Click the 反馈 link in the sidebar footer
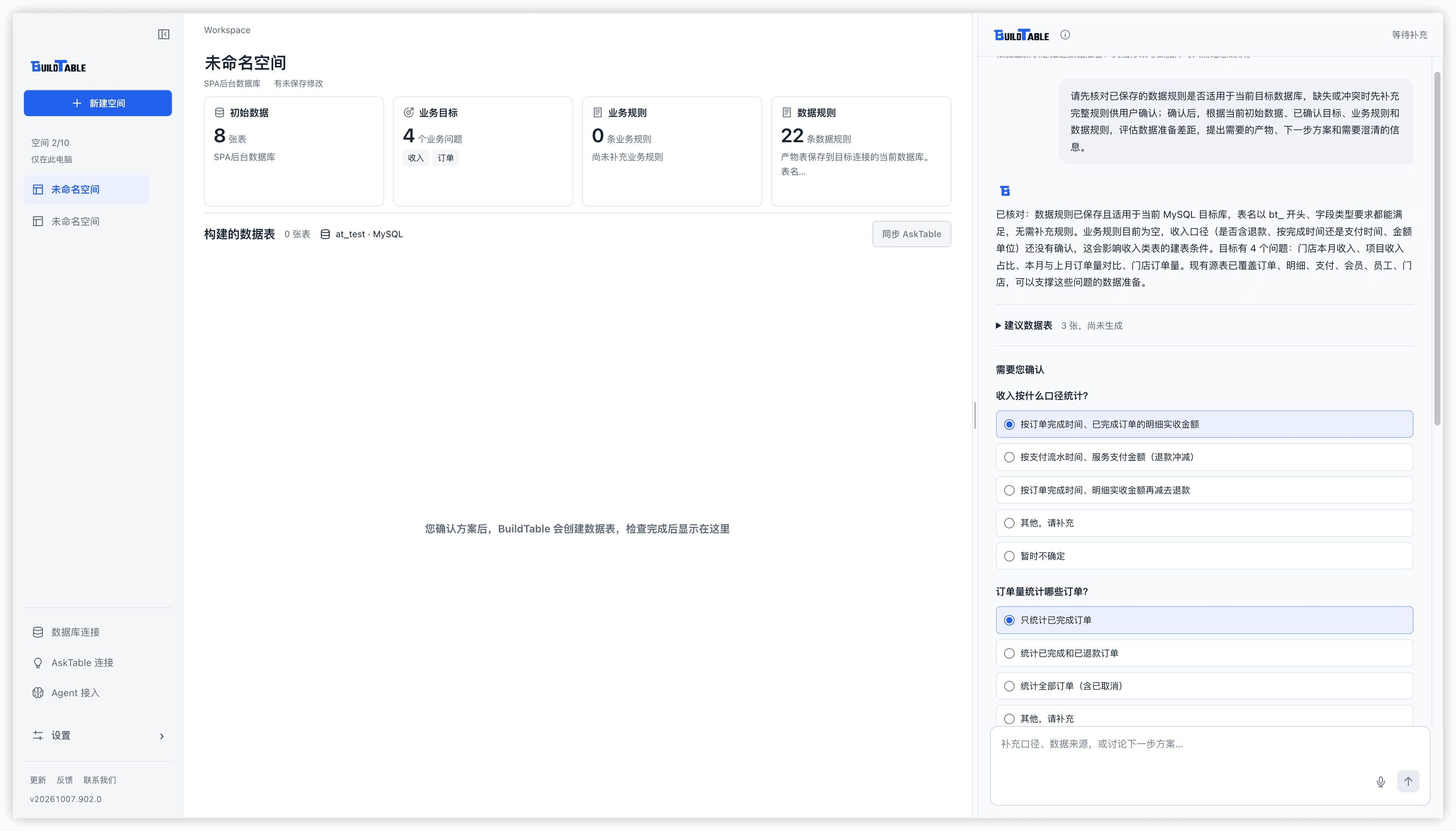Viewport: 1456px width, 831px height. tap(64, 780)
